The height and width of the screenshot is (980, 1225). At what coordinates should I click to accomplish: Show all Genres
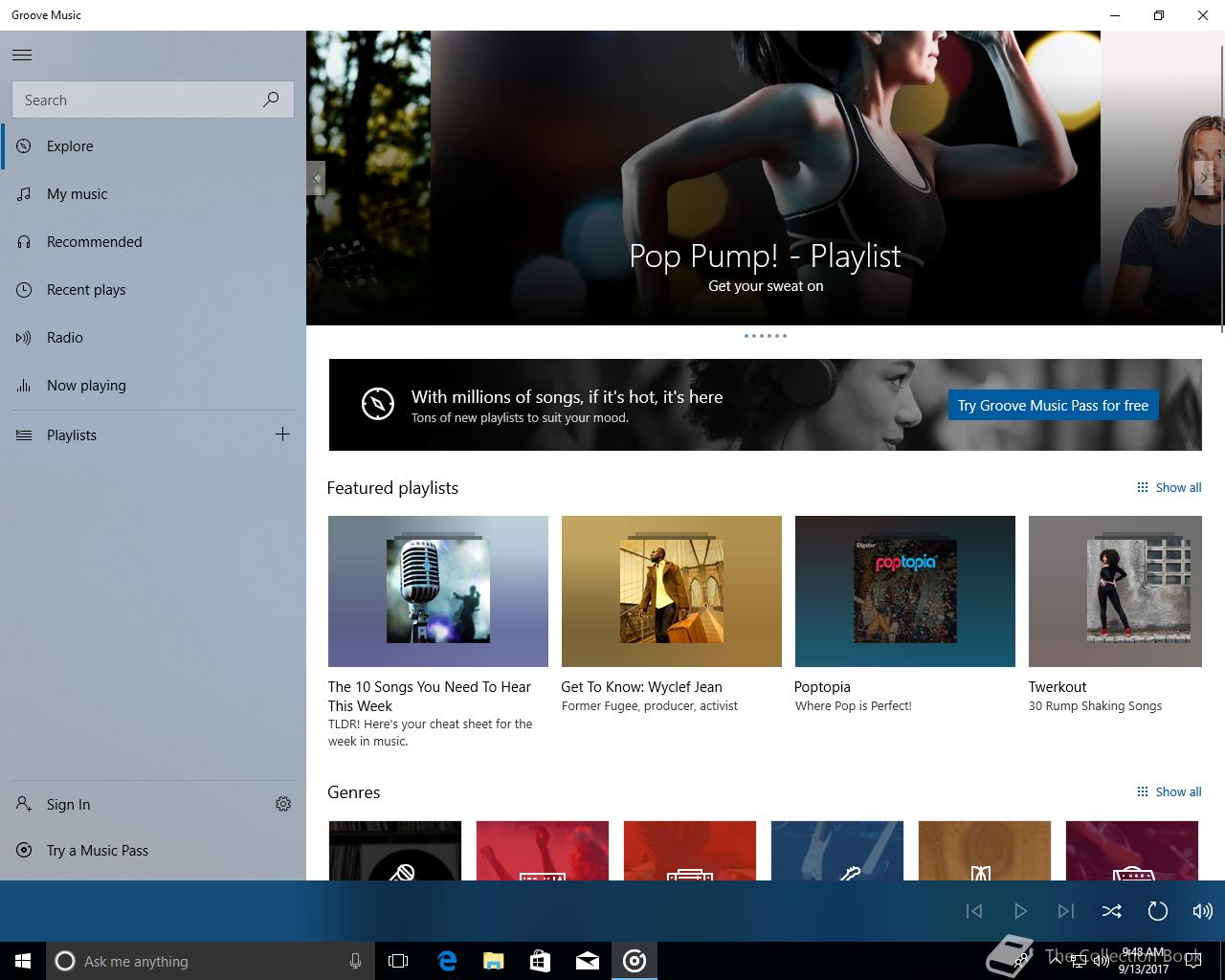pyautogui.click(x=1169, y=792)
